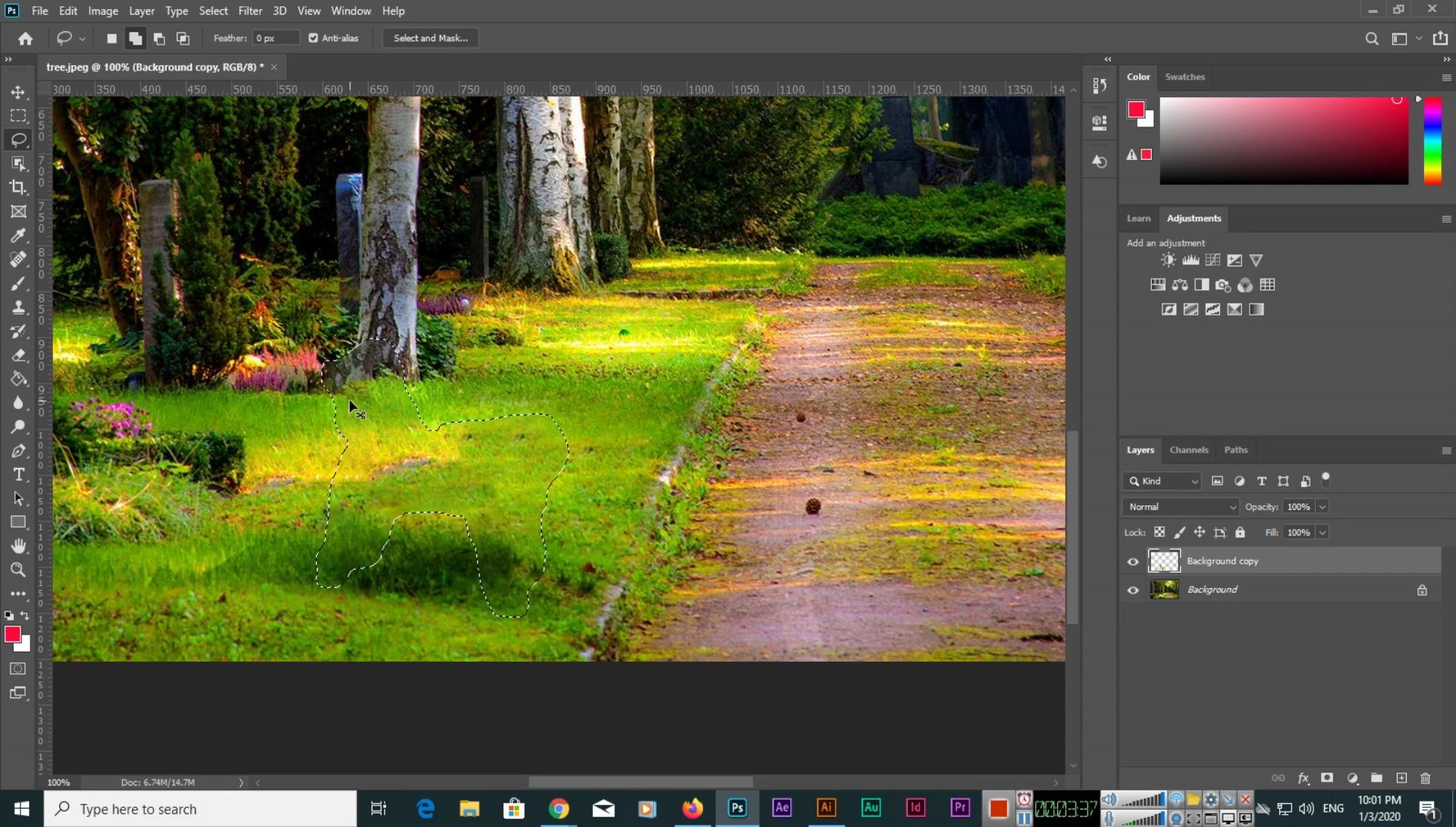The image size is (1456, 827).
Task: Select the Zoom tool
Action: pyautogui.click(x=18, y=571)
